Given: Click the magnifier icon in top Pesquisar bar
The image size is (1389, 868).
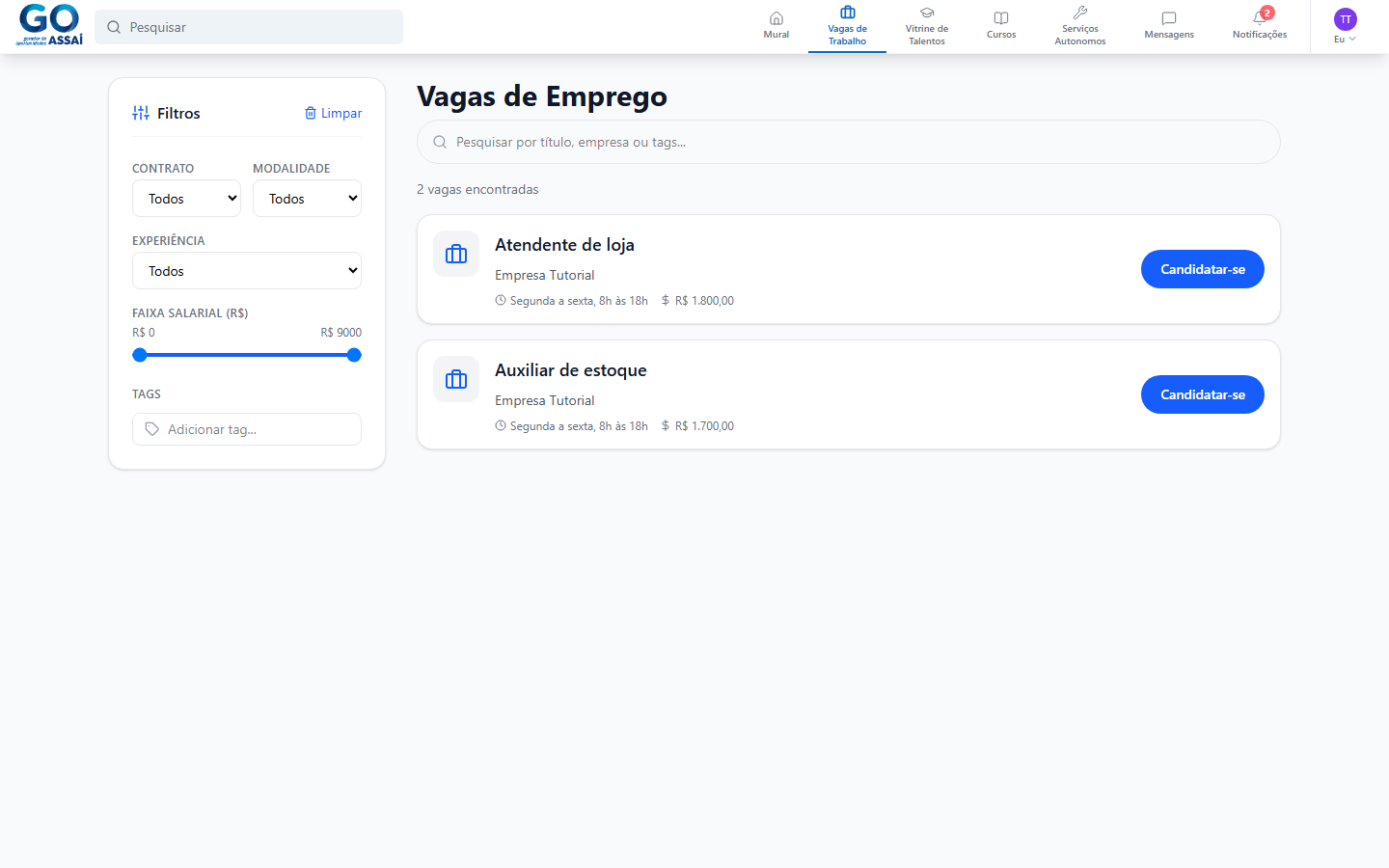Looking at the screenshot, I should point(114,27).
